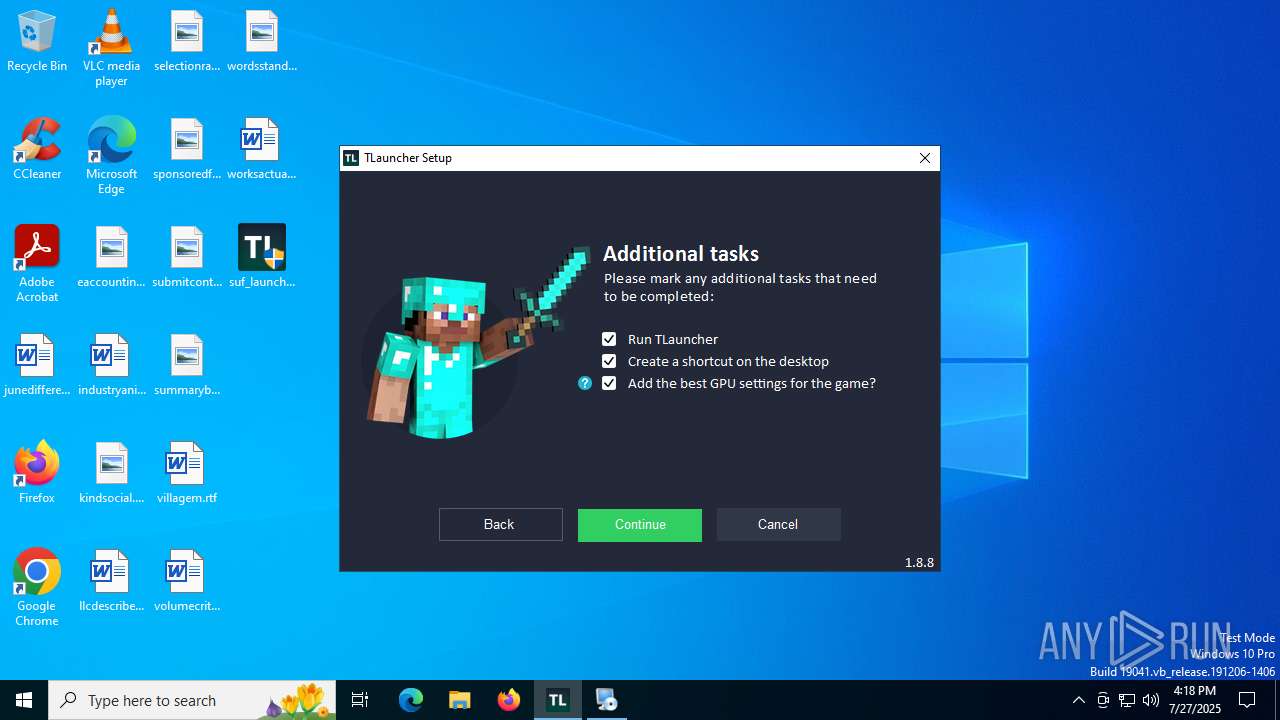This screenshot has width=1280, height=720.
Task: Toggle Create a shortcut on the desktop checkbox
Action: click(x=609, y=361)
